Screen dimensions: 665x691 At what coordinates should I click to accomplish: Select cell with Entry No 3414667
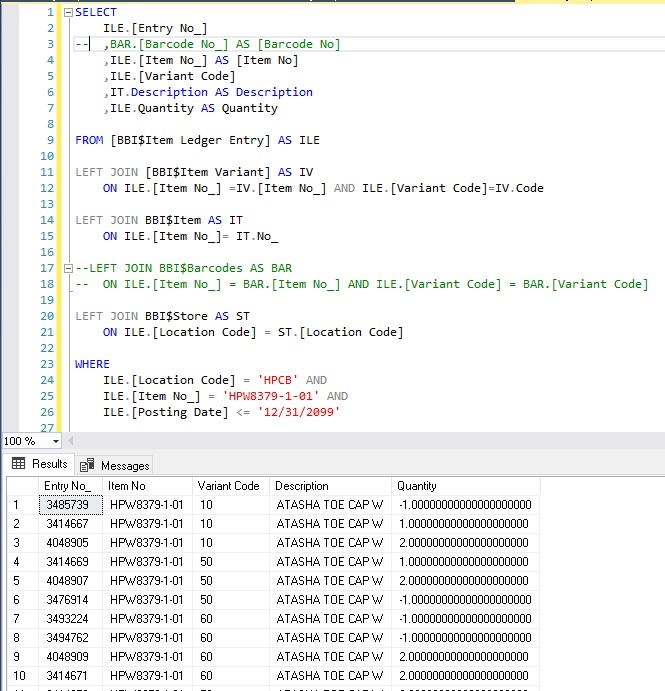(71, 524)
